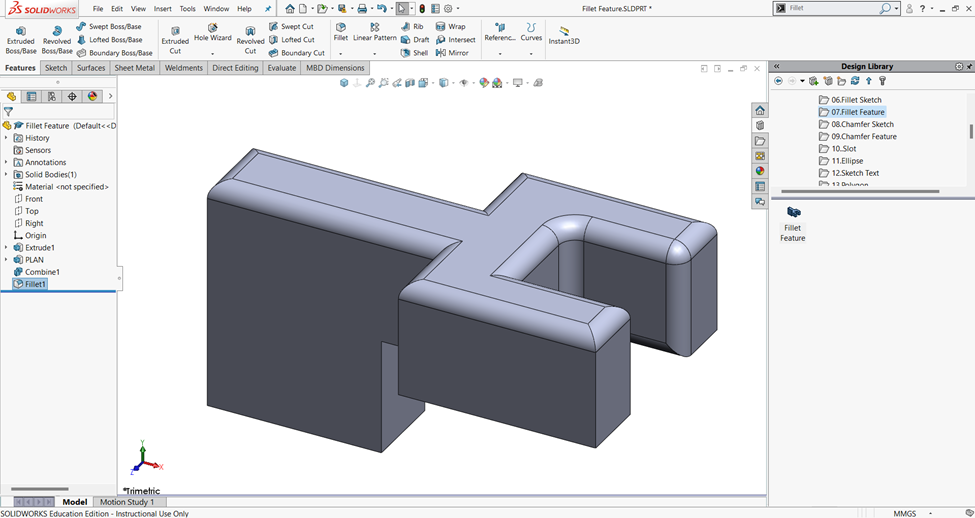Screen dimensions: 975x518
Task: Open the Curves dropdown arrow
Action: [x=531, y=54]
